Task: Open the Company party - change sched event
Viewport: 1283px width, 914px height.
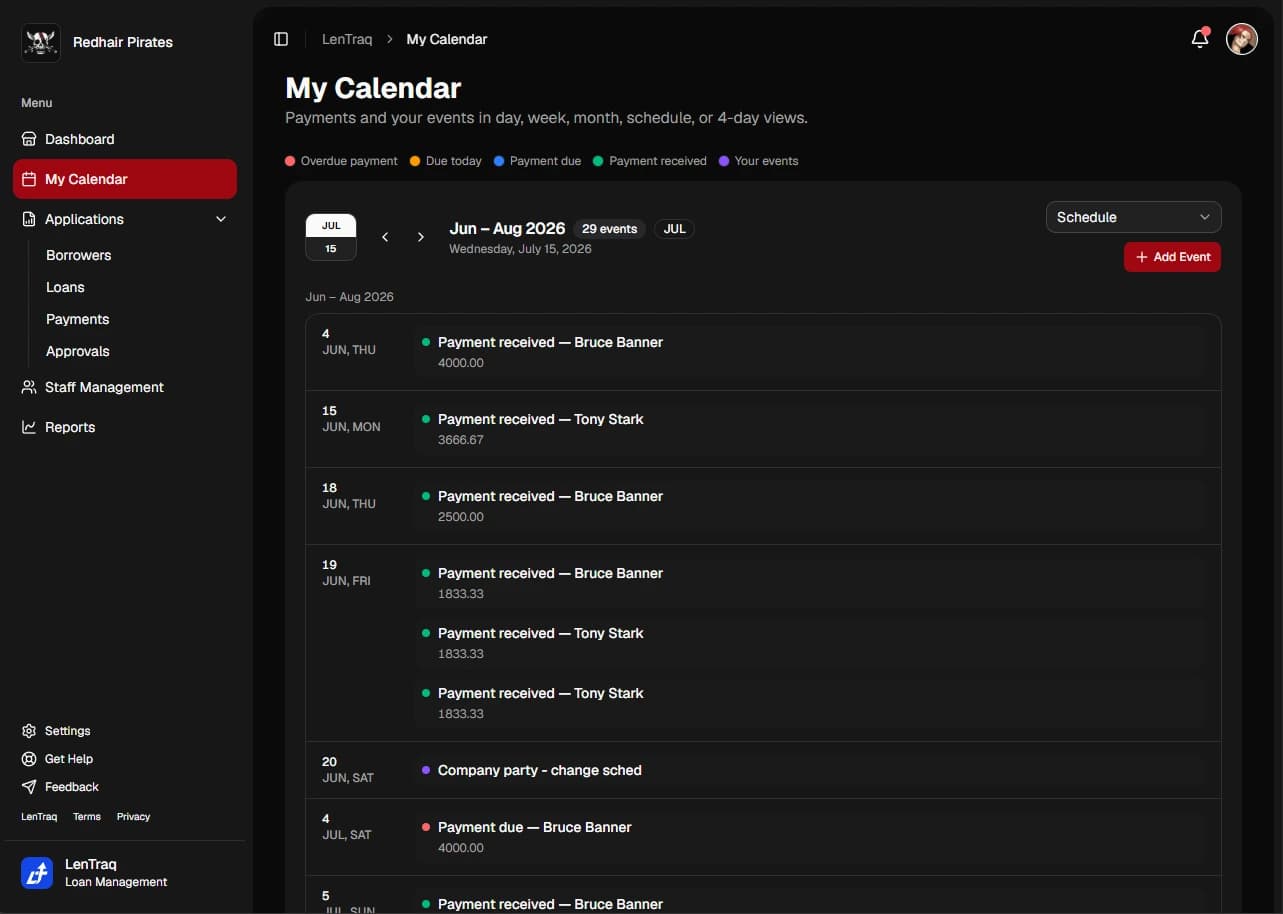Action: point(810,770)
